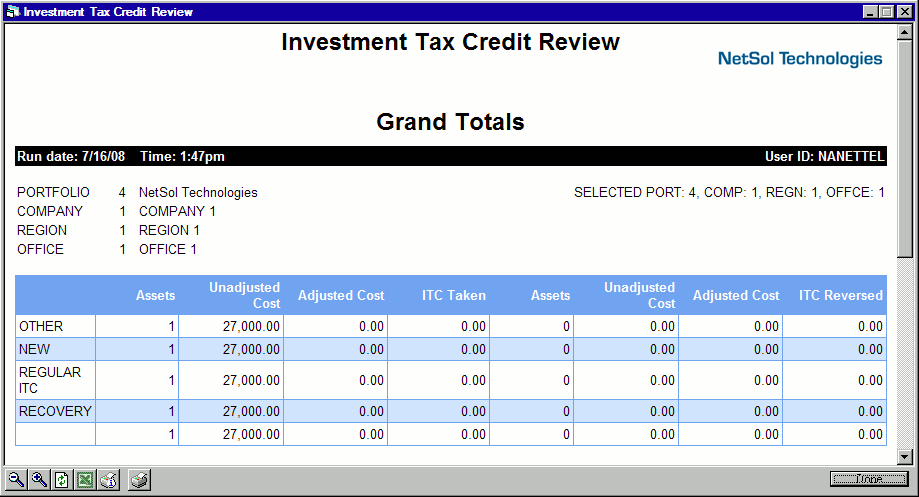The image size is (919, 497).
Task: Click the first Assets column header
Action: click(x=155, y=295)
